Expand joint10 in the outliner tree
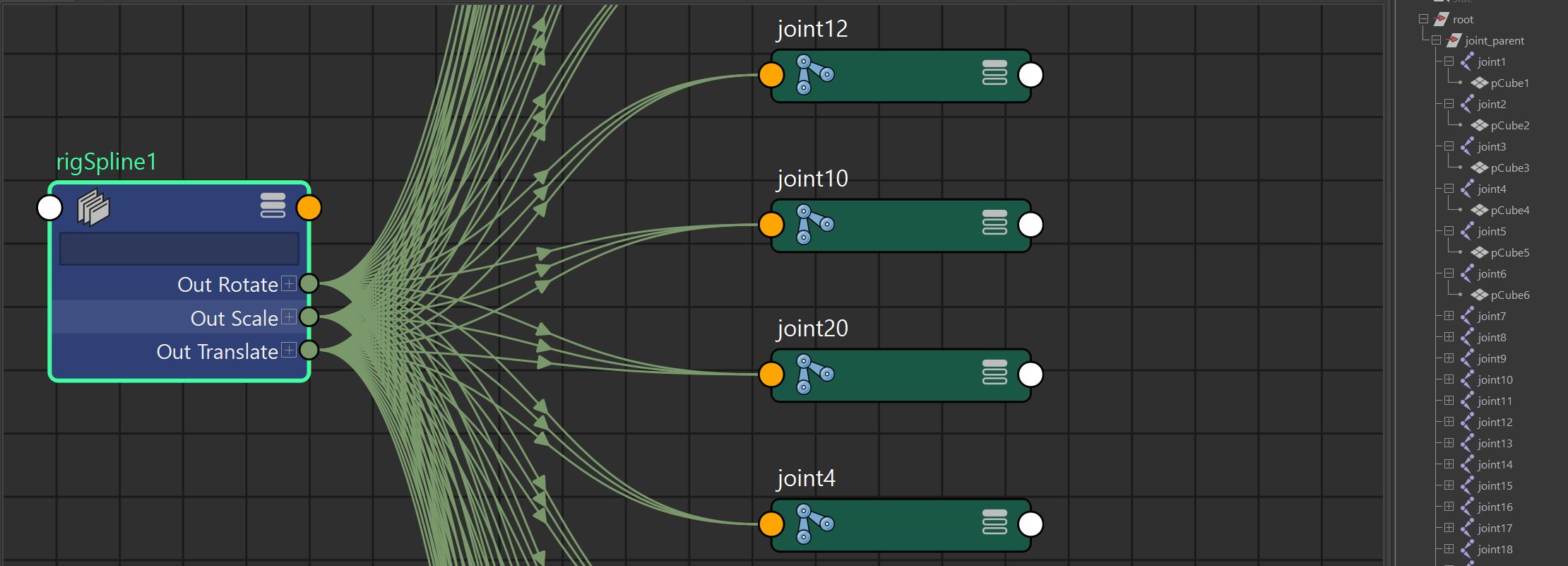Screen dimensions: 1568x566 pyautogui.click(x=1449, y=379)
